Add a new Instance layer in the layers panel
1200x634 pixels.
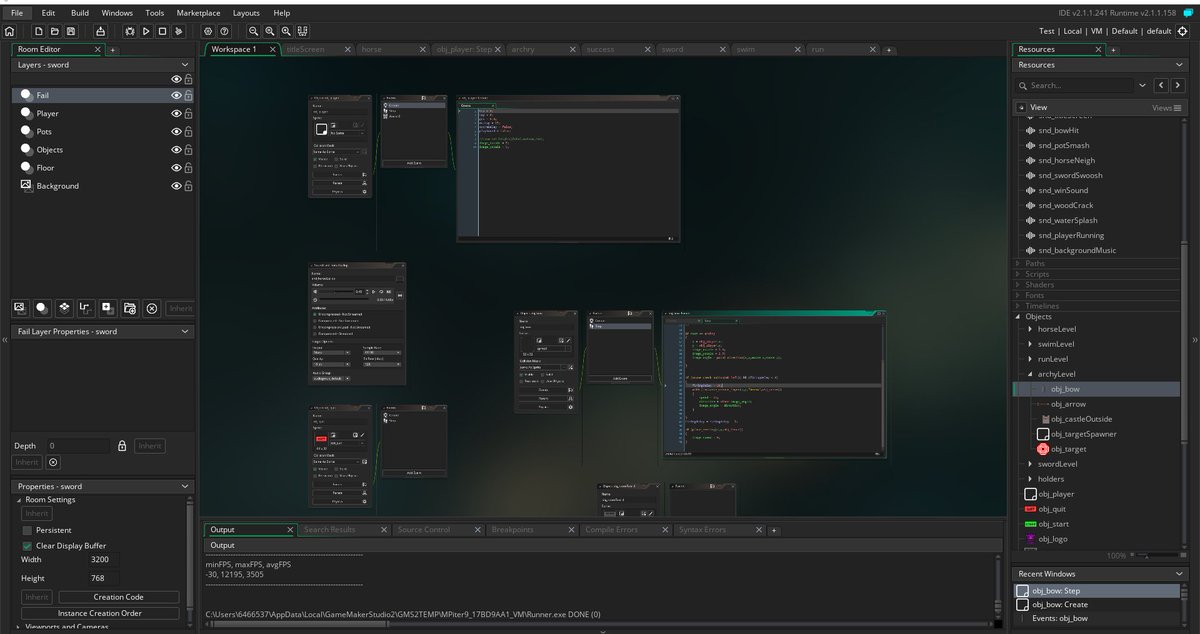pyautogui.click(x=41, y=308)
